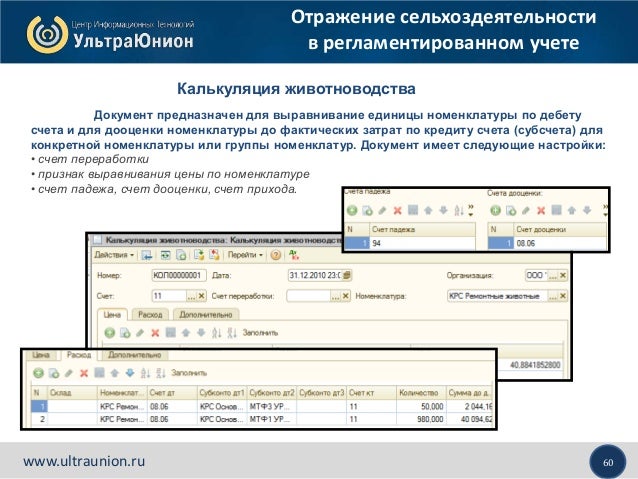
Task: Open calendar picker next to the Дата field
Action: point(347,276)
